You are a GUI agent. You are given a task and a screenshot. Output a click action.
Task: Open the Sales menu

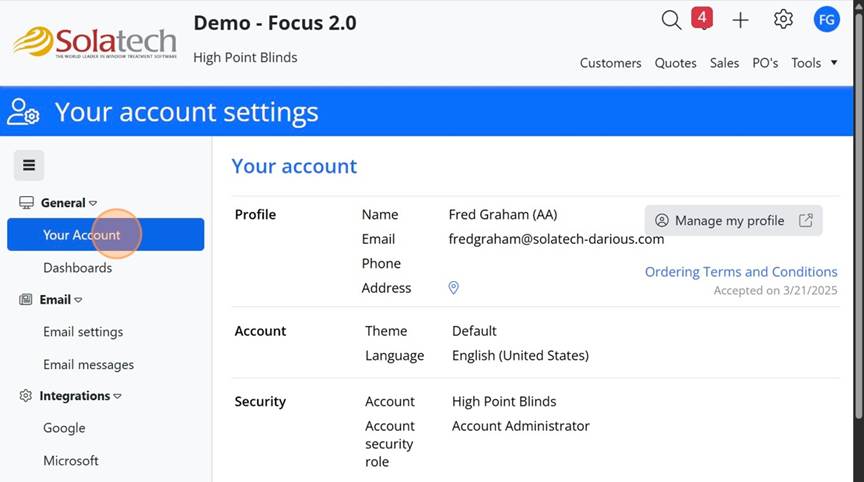pyautogui.click(x=724, y=63)
